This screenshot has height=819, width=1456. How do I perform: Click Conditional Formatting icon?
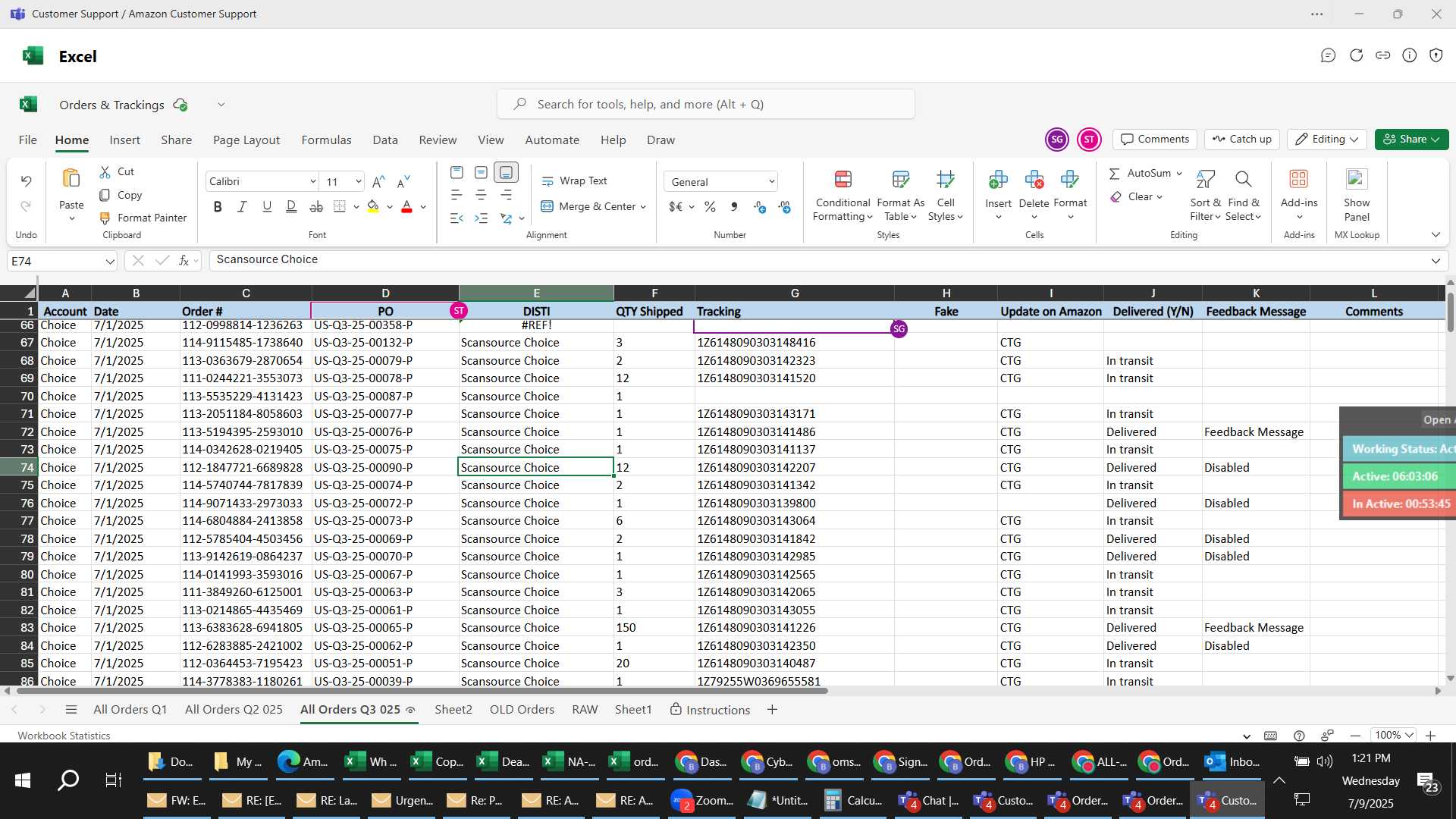(x=843, y=180)
